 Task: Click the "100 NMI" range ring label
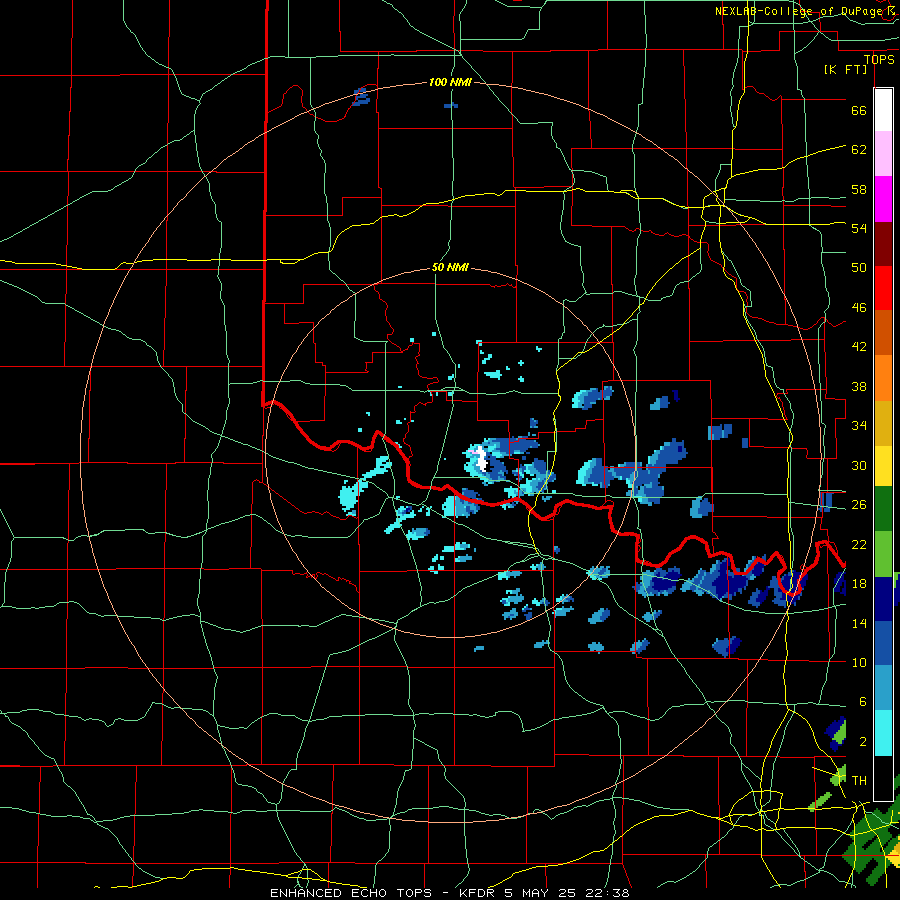click(450, 83)
